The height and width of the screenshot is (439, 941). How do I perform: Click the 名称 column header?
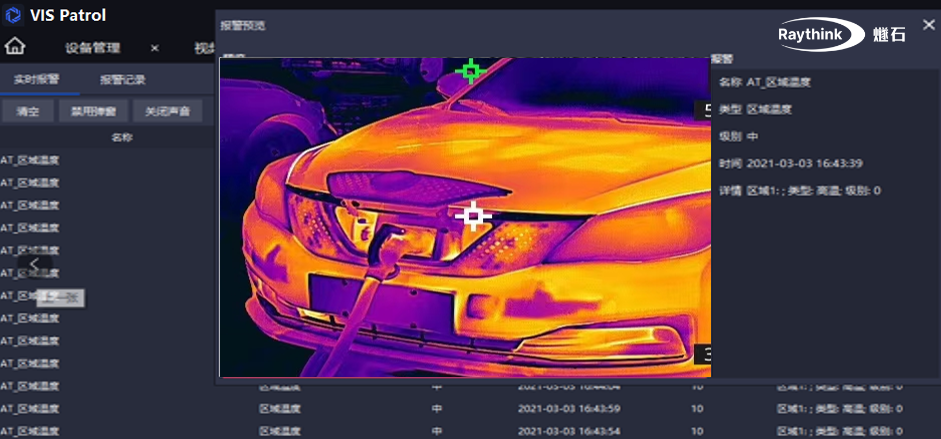(x=121, y=137)
